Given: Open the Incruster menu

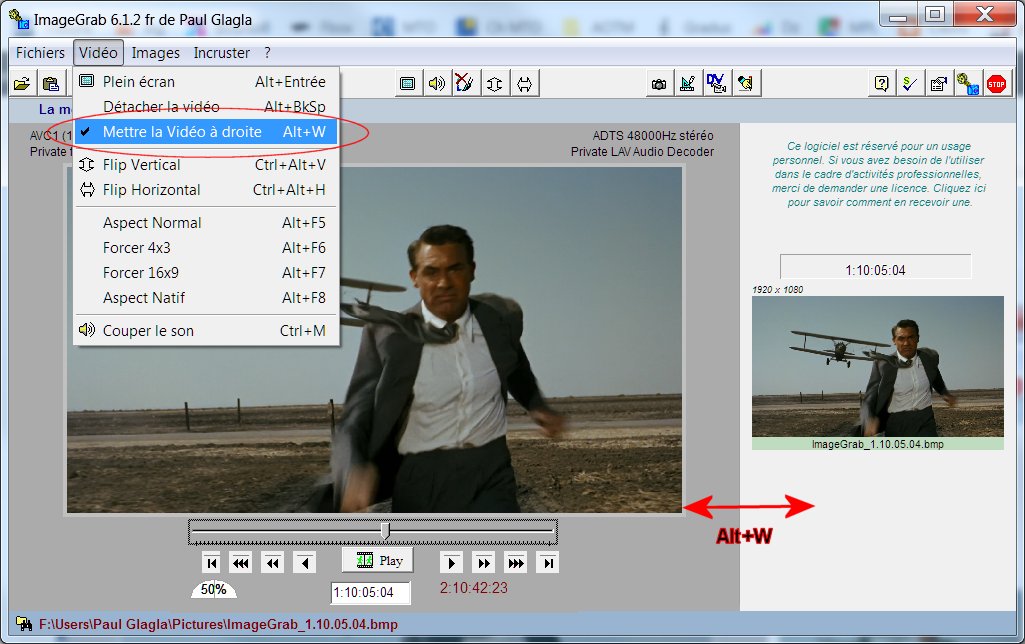Looking at the screenshot, I should pyautogui.click(x=222, y=53).
